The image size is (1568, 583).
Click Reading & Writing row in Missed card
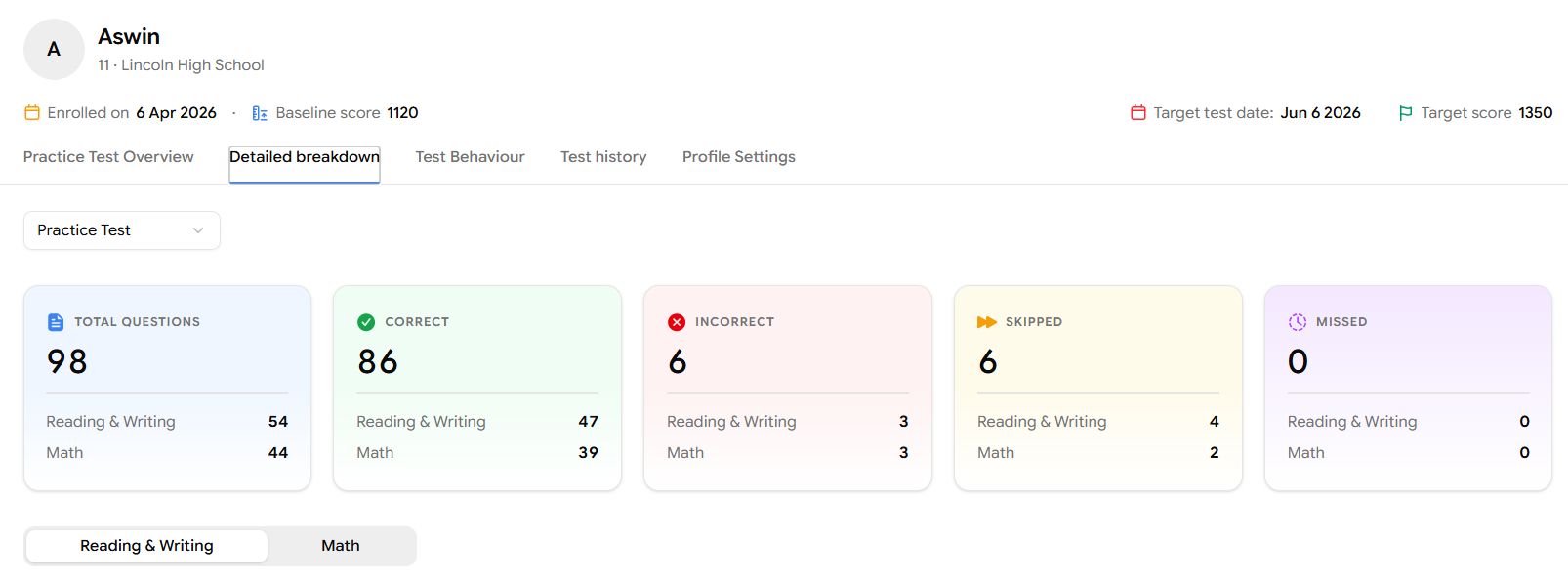(x=1409, y=422)
